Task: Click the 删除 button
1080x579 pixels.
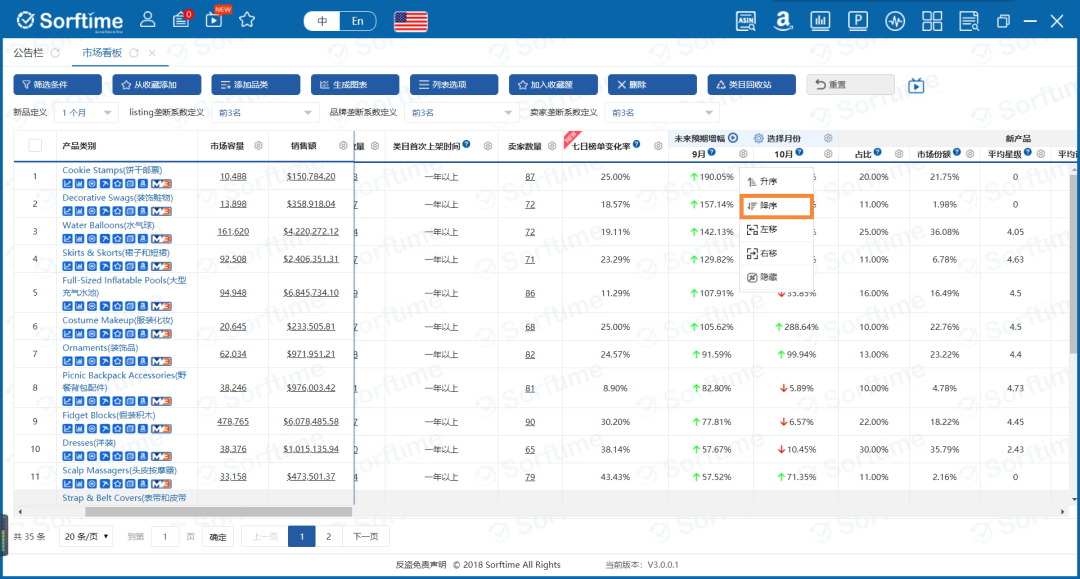Action: [x=652, y=85]
